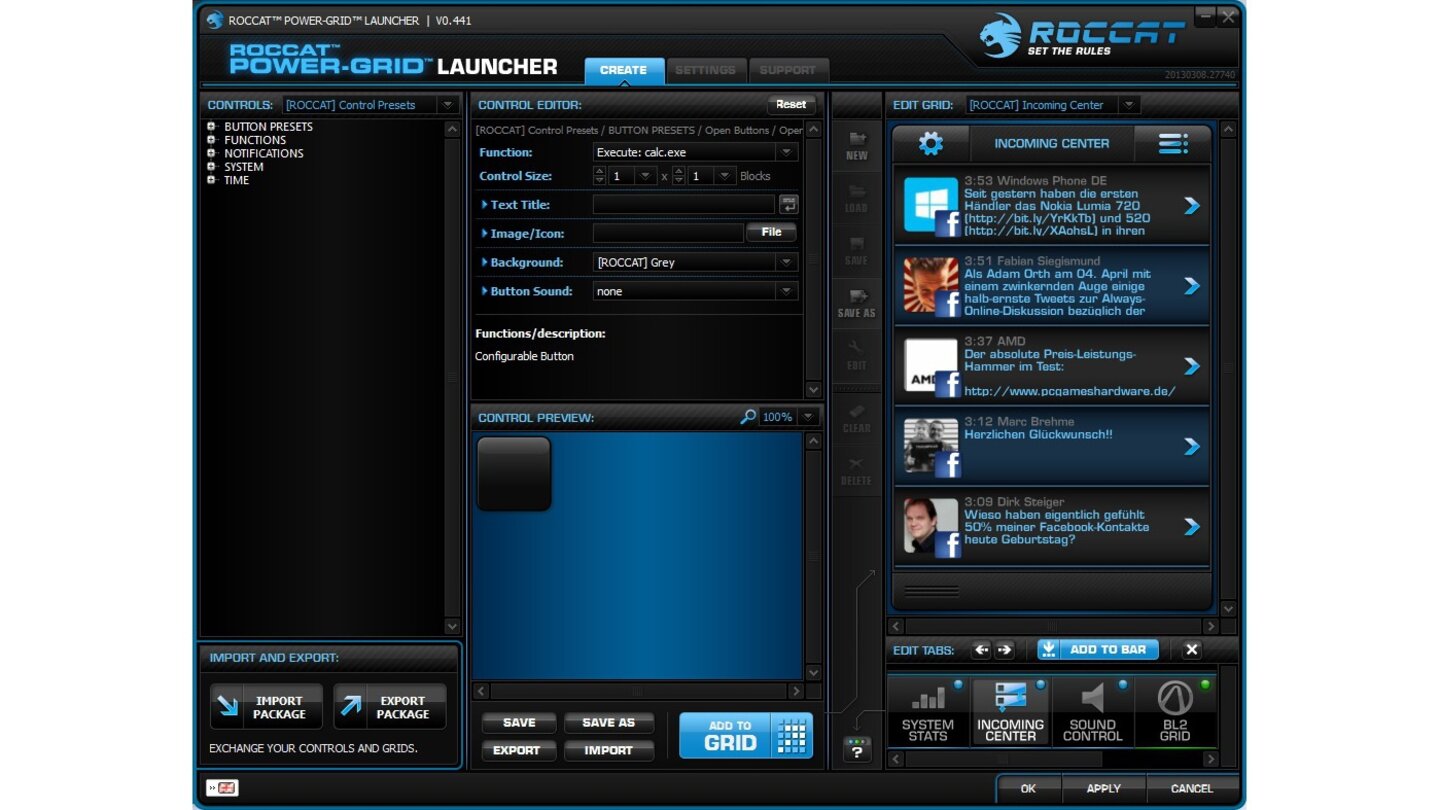
Task: Expand TIME tree node
Action: (x=211, y=180)
